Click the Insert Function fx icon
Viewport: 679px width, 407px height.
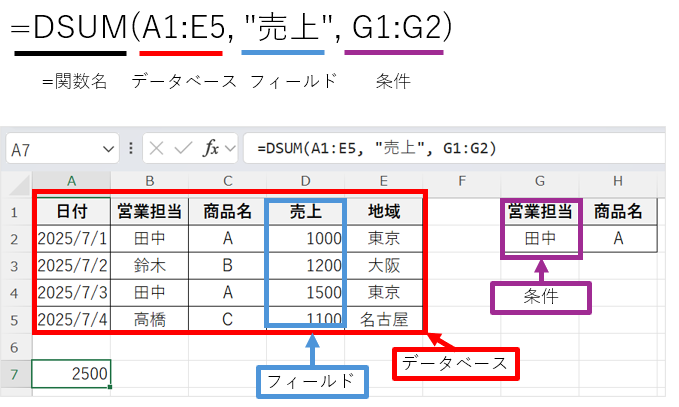coord(210,149)
